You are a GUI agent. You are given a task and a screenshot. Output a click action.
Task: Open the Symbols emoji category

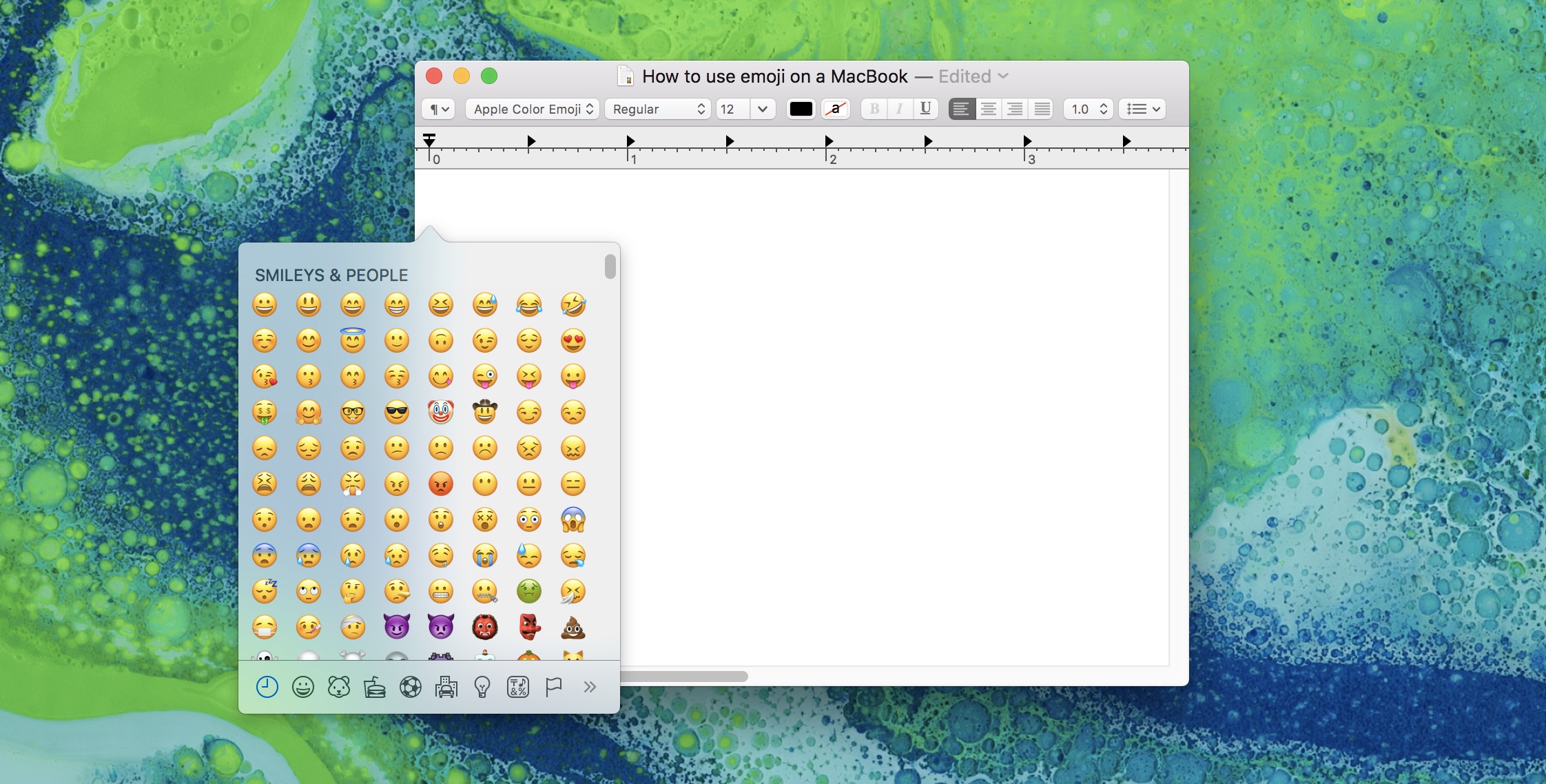[x=519, y=686]
